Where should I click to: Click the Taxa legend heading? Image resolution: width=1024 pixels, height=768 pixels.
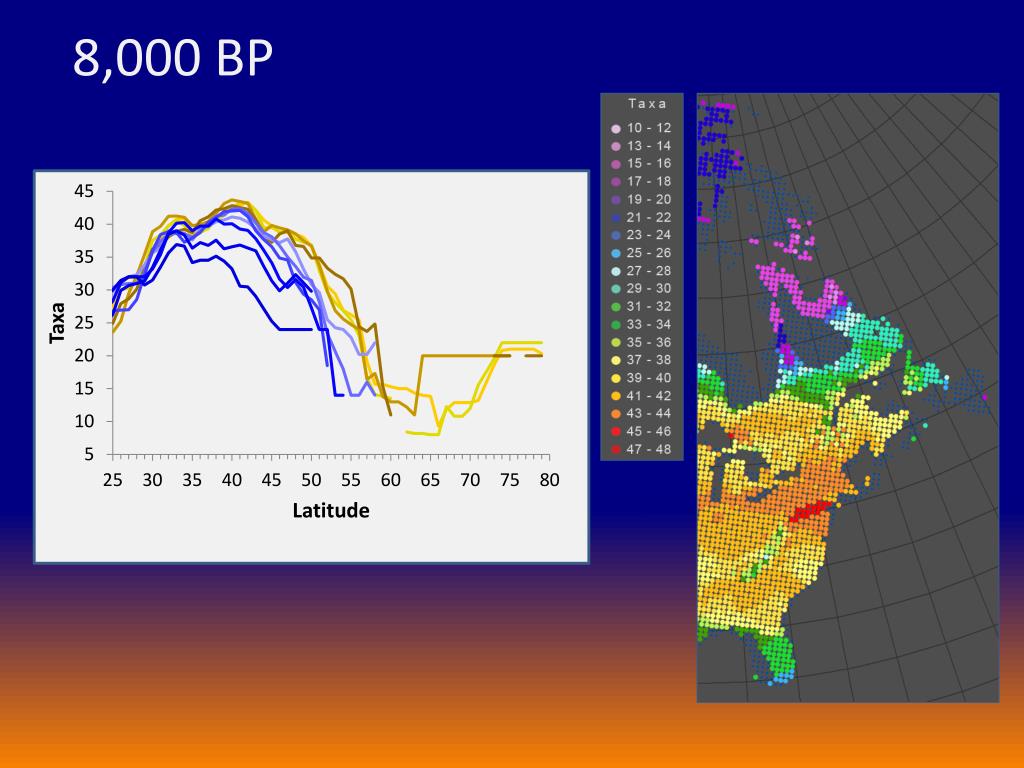click(x=647, y=103)
